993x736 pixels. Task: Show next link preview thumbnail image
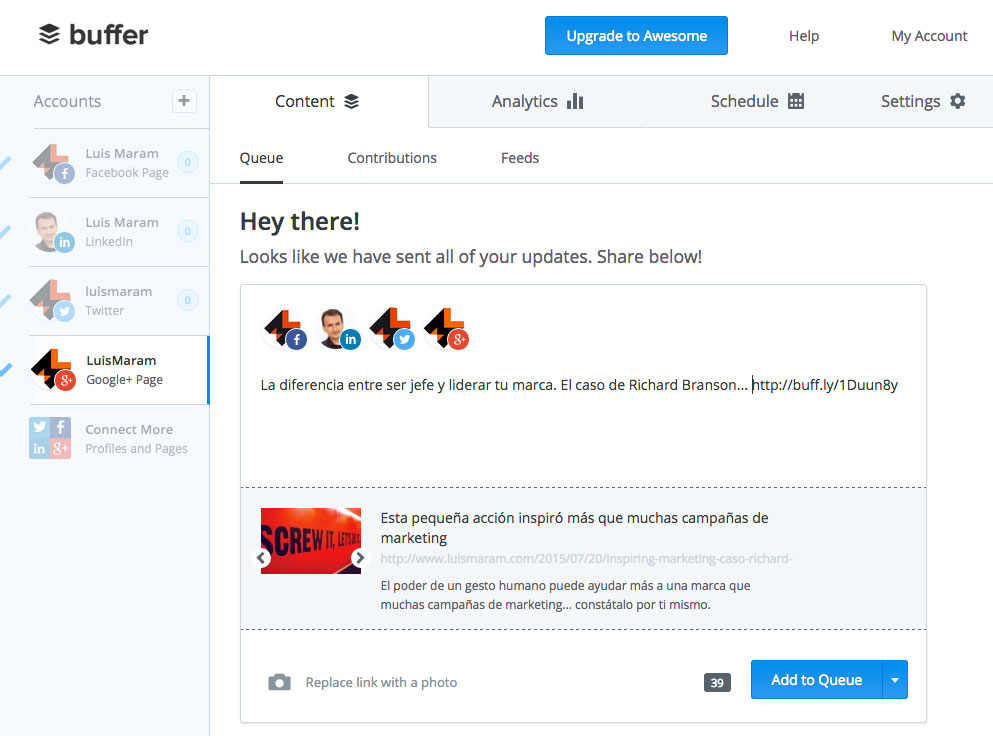point(360,558)
